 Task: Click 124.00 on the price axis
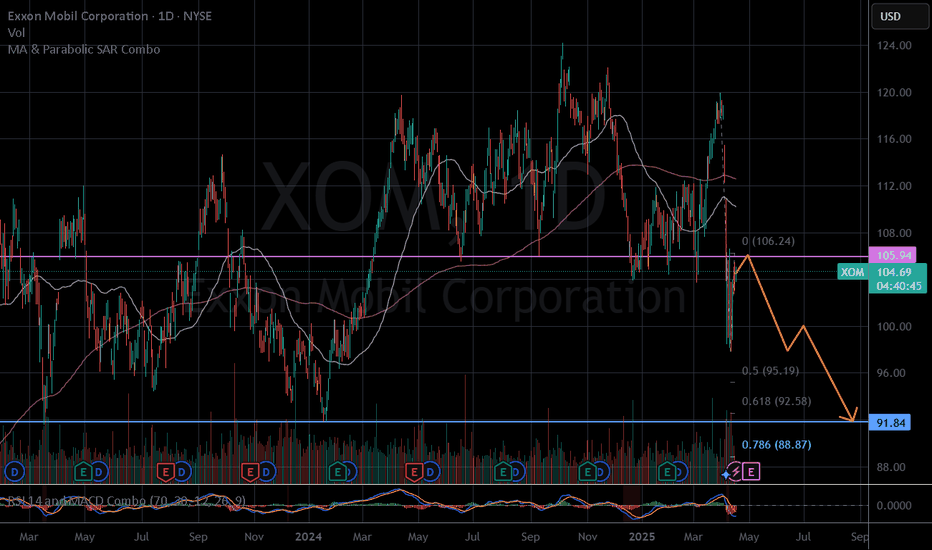[x=894, y=45]
